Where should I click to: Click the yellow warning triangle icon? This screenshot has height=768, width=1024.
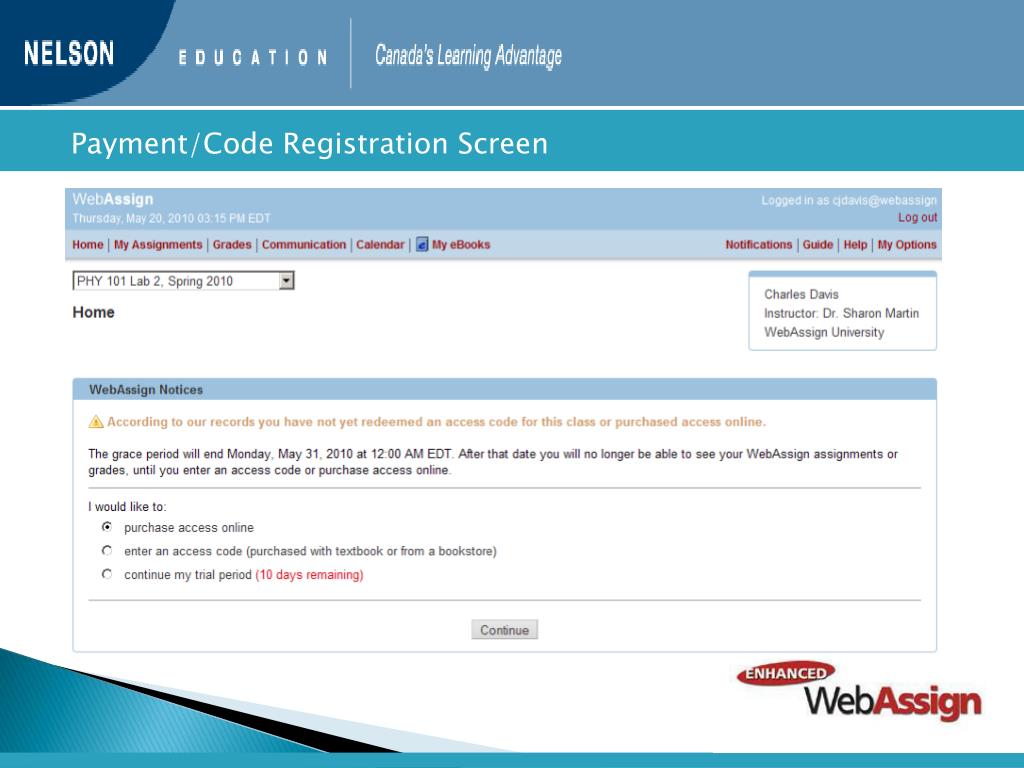click(x=96, y=422)
